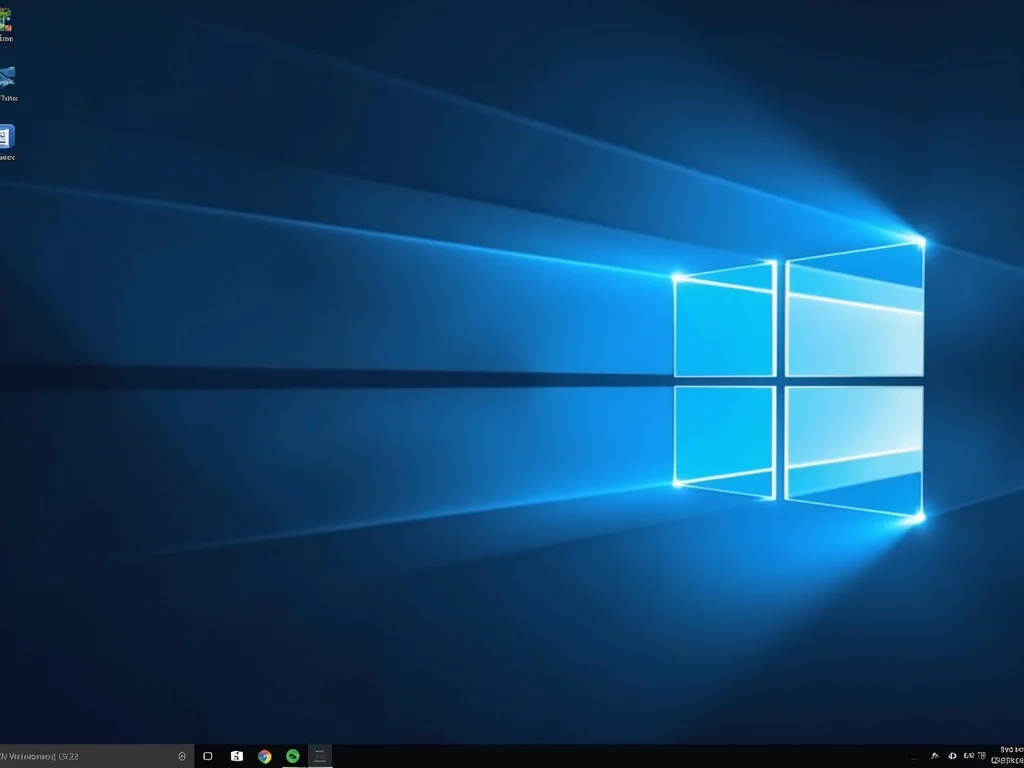Open Google Chrome from the taskbar
This screenshot has height=768, width=1024.
click(263, 756)
